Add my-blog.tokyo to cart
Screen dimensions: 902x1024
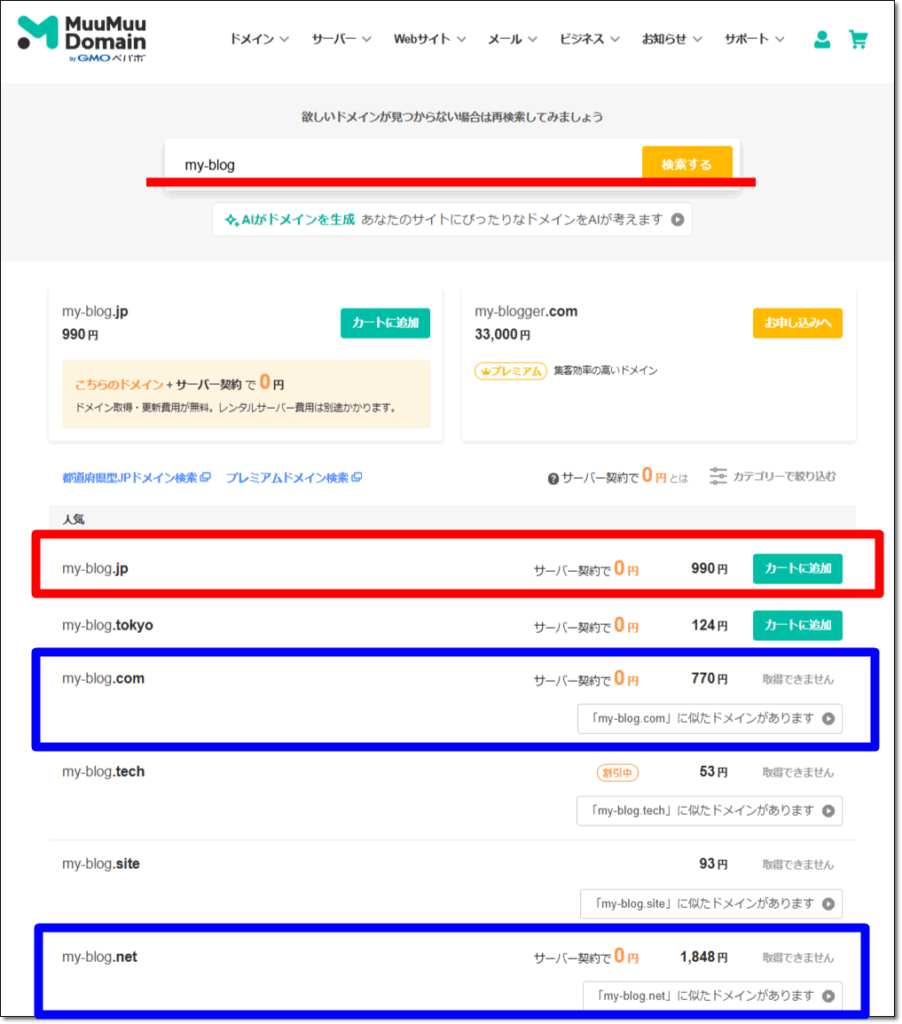[797, 625]
